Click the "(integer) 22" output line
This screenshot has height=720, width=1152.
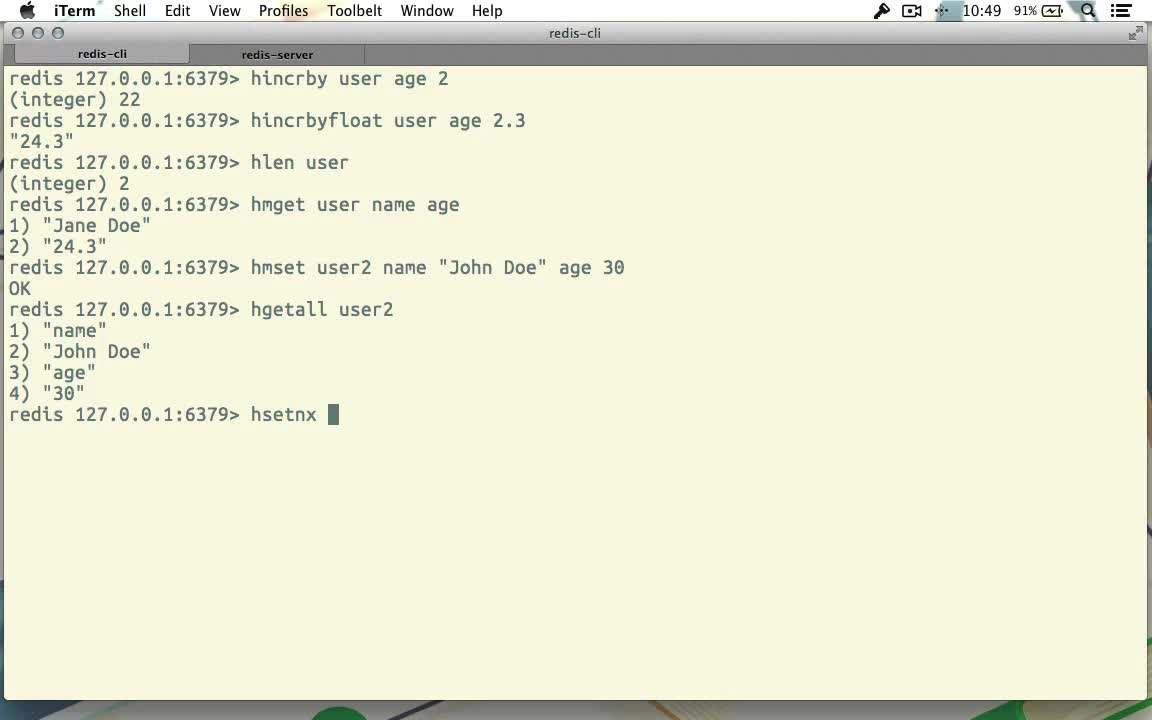(74, 100)
